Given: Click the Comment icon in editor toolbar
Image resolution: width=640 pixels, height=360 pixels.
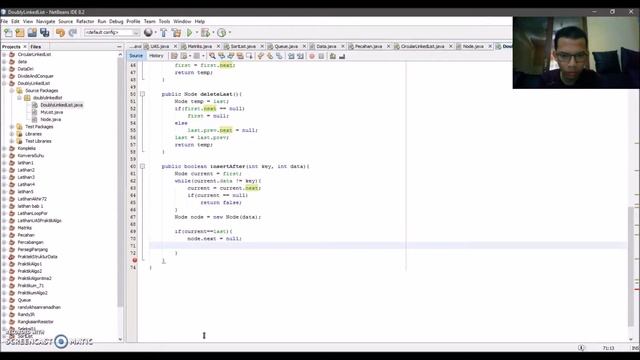Looking at the screenshot, I should pos(333,56).
